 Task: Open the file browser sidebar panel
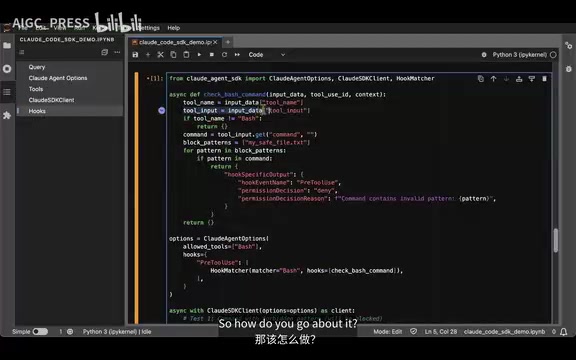[7, 46]
